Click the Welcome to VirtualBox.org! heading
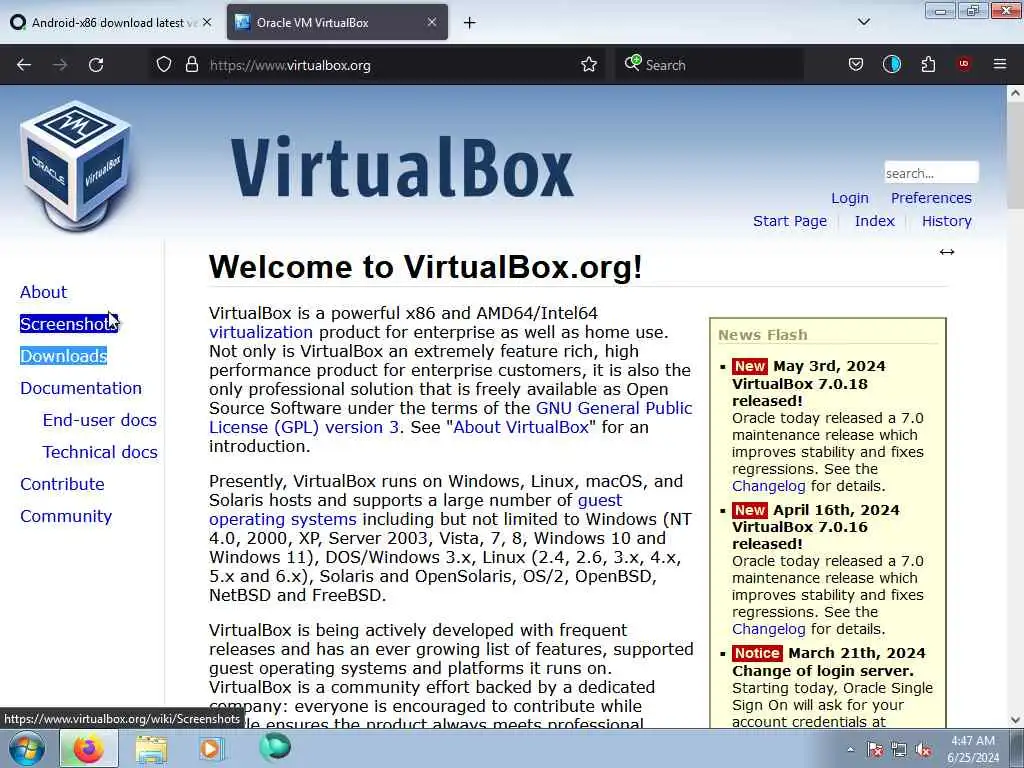This screenshot has height=768, width=1024. point(426,267)
